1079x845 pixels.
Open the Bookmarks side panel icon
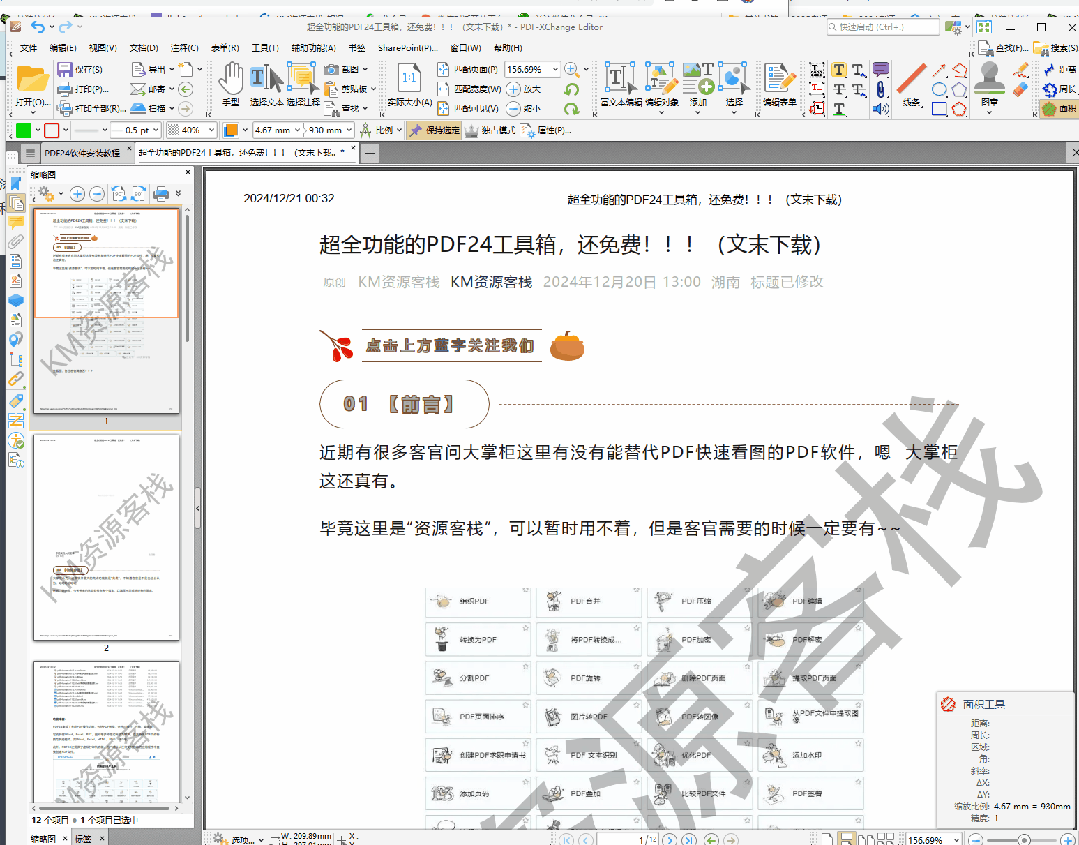click(15, 184)
